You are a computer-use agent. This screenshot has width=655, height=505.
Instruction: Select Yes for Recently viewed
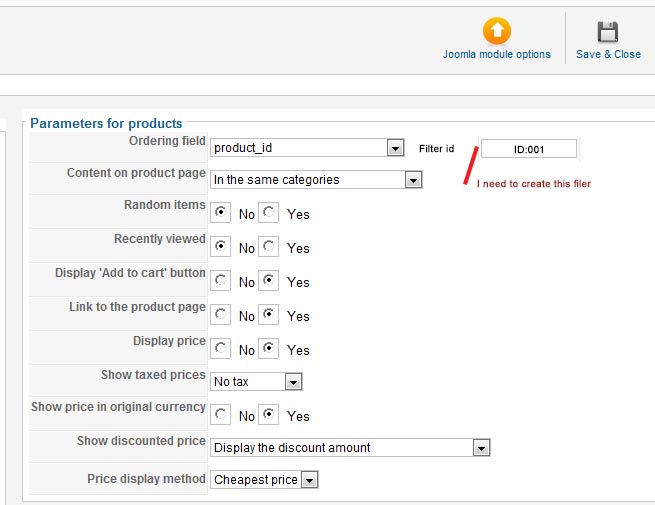(x=269, y=246)
